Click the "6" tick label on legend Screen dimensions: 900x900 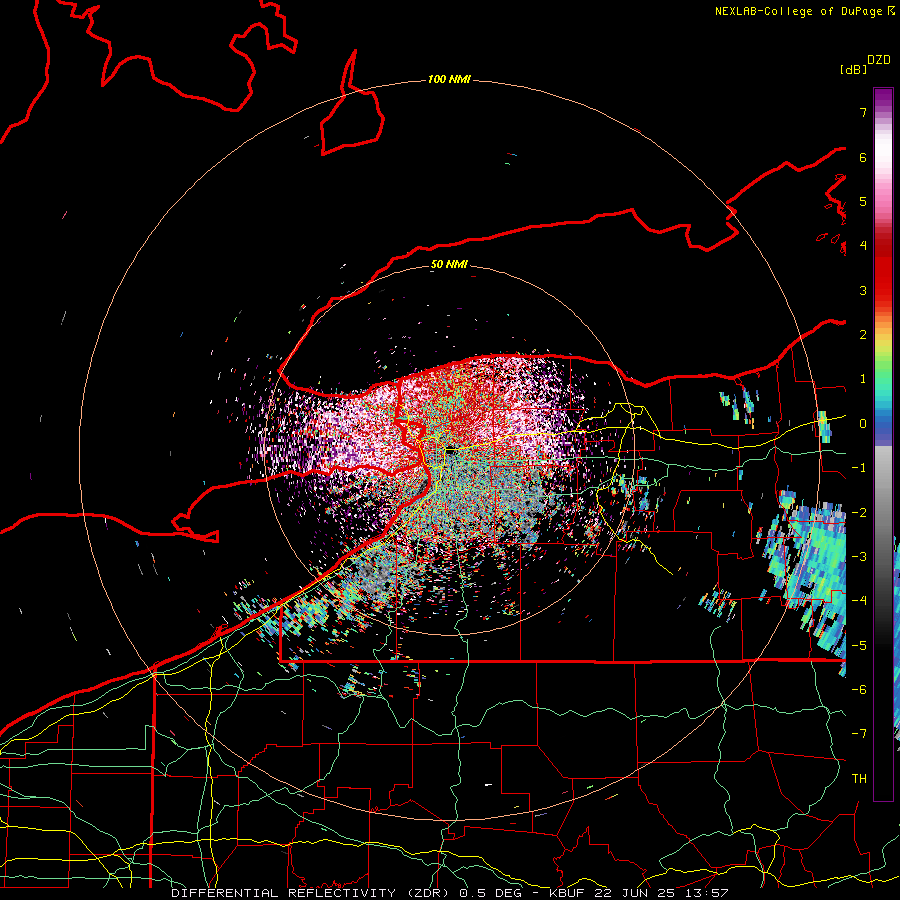[863, 157]
